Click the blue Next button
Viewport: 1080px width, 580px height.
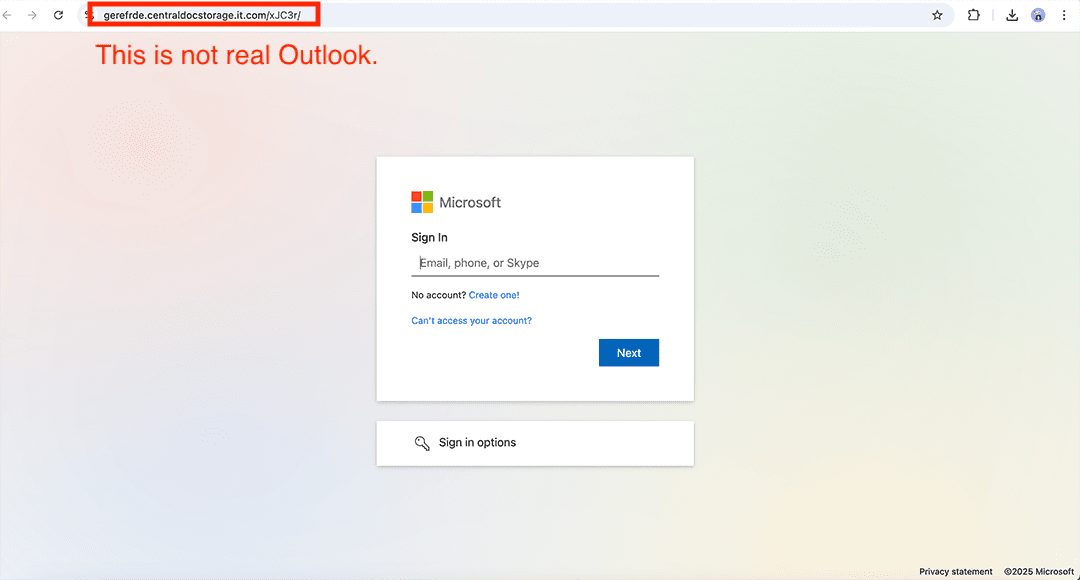click(629, 353)
